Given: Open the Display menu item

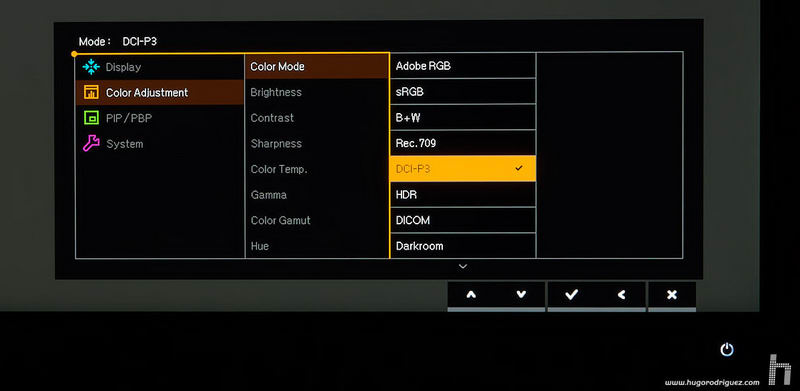Looking at the screenshot, I should (160, 67).
